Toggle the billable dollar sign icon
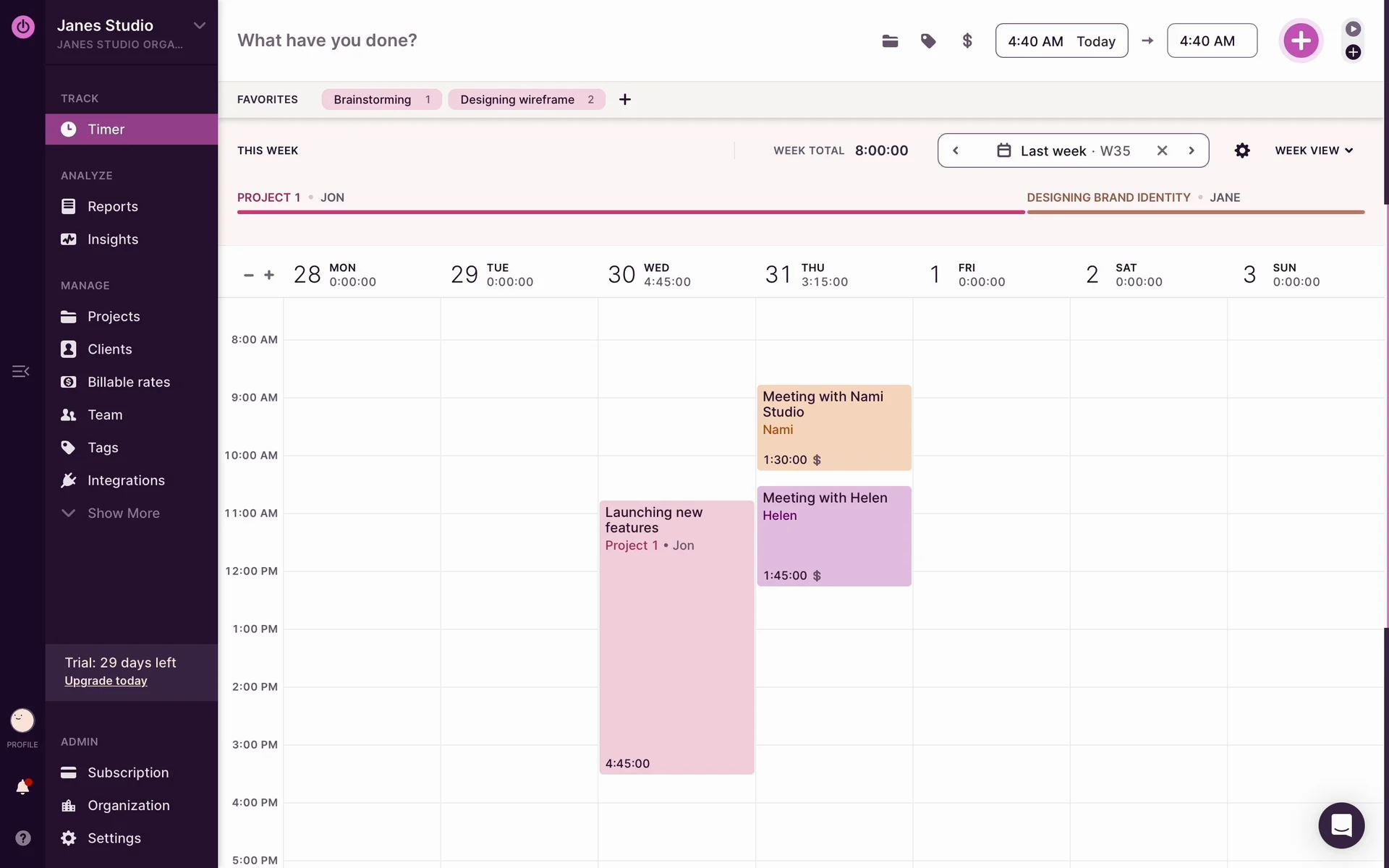The height and width of the screenshot is (868, 1389). point(967,41)
